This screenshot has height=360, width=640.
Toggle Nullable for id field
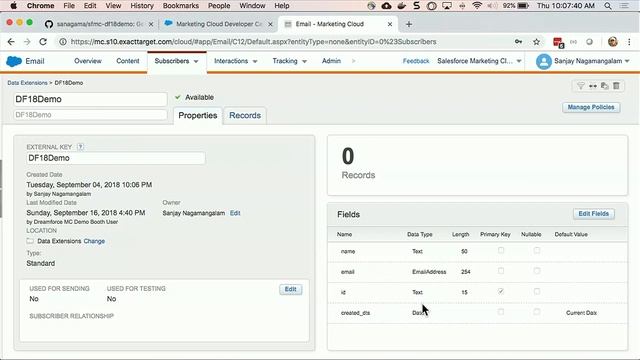(x=537, y=291)
